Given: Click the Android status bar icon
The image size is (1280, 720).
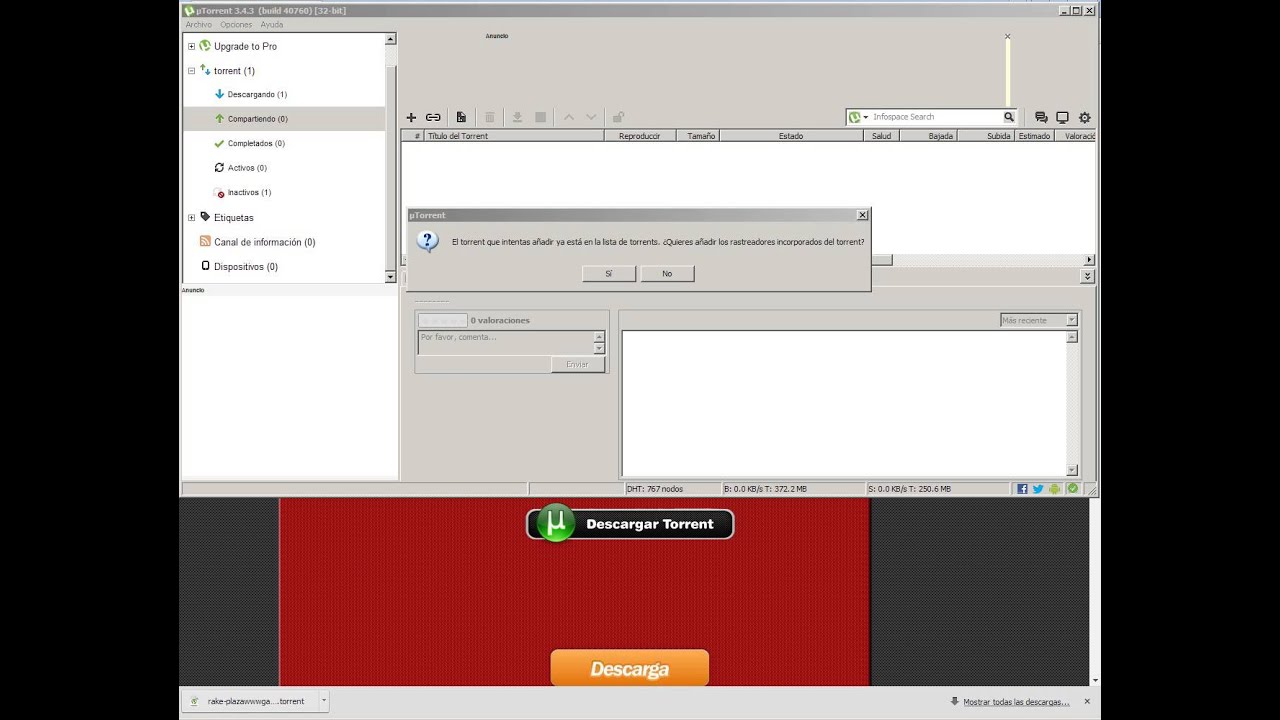Looking at the screenshot, I should pos(1054,489).
